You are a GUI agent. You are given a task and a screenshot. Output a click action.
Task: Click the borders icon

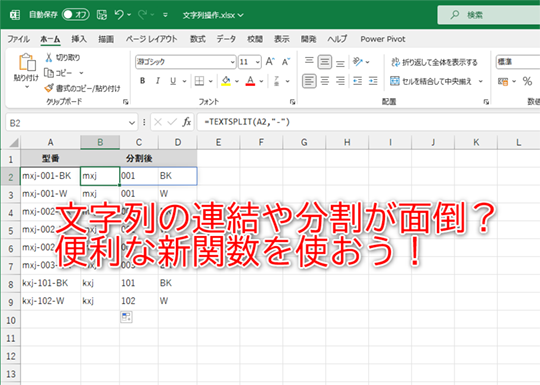[x=199, y=81]
